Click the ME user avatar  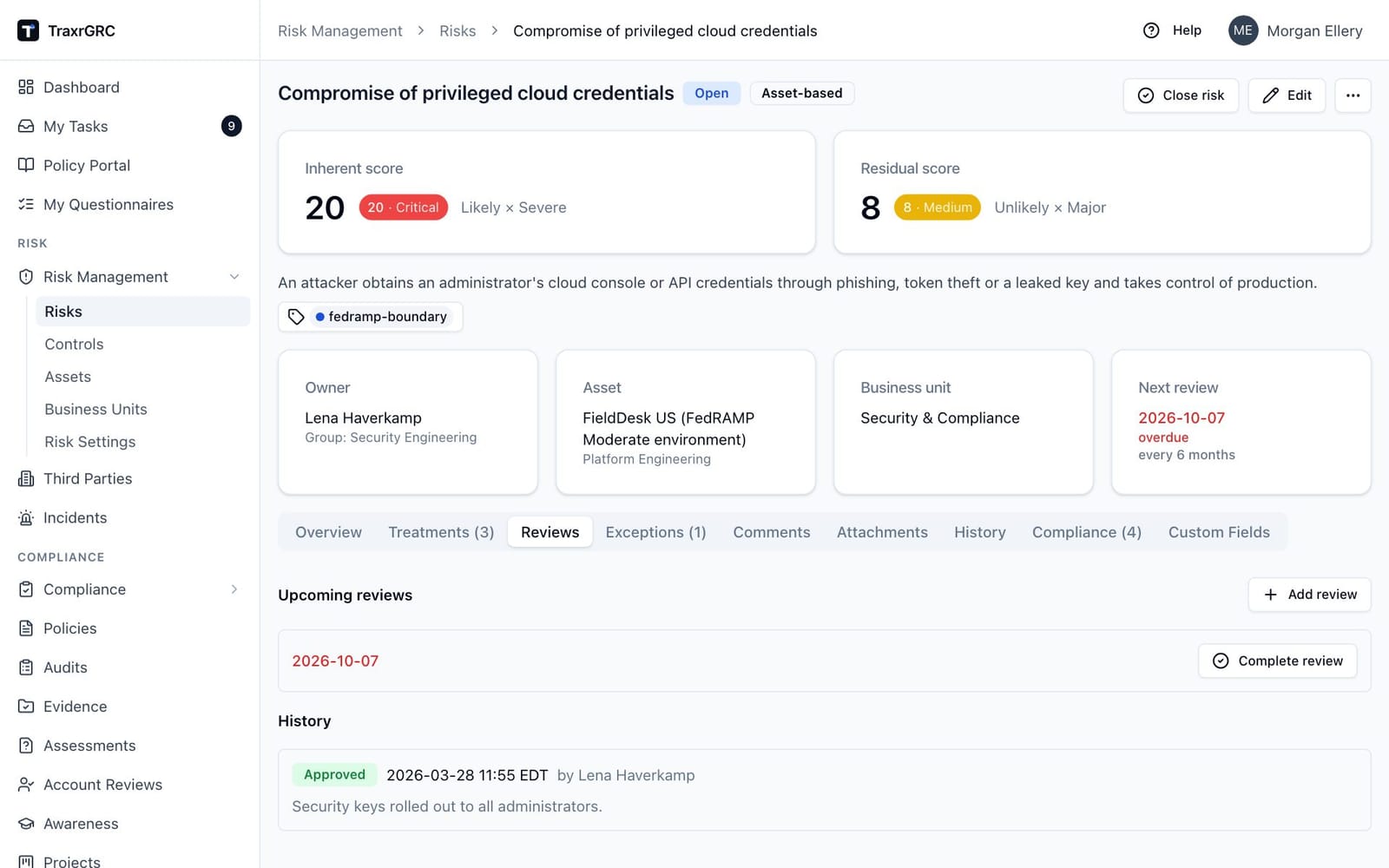[1243, 30]
